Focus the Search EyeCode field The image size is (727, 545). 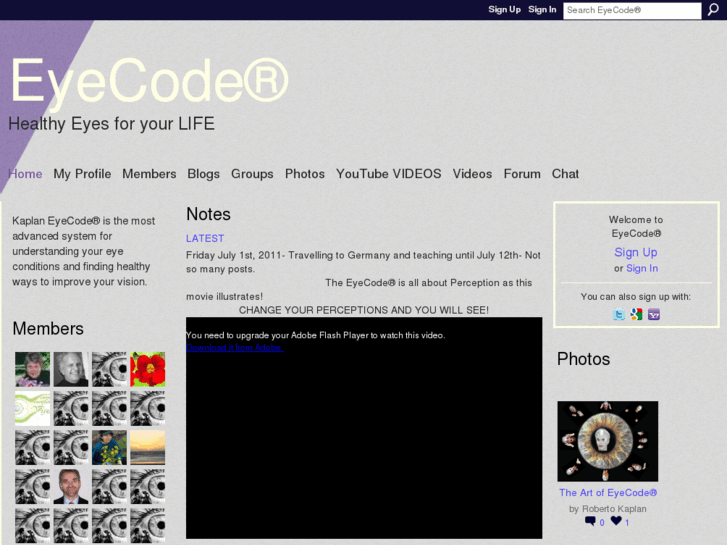(x=632, y=10)
